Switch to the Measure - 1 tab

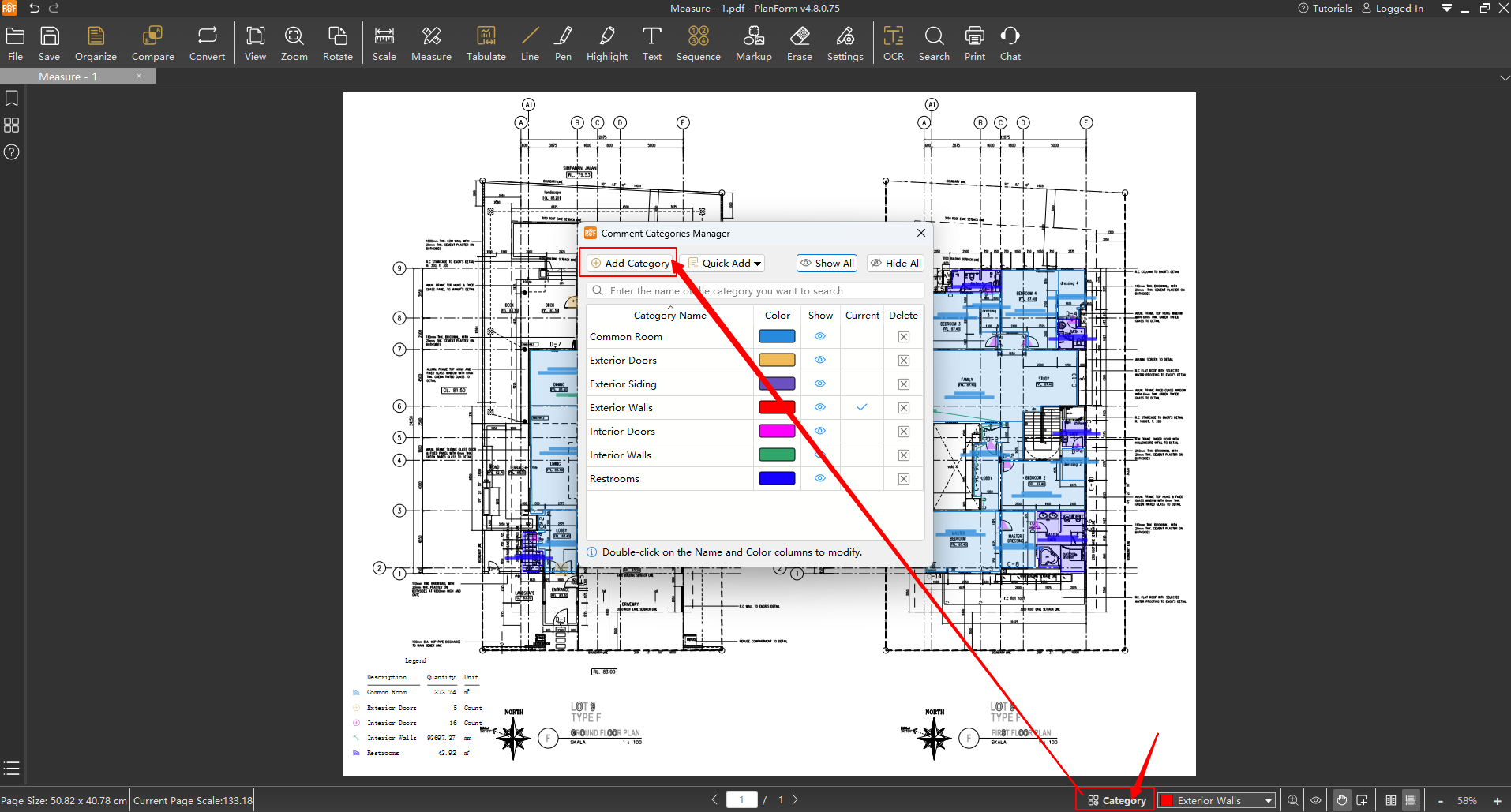point(68,77)
